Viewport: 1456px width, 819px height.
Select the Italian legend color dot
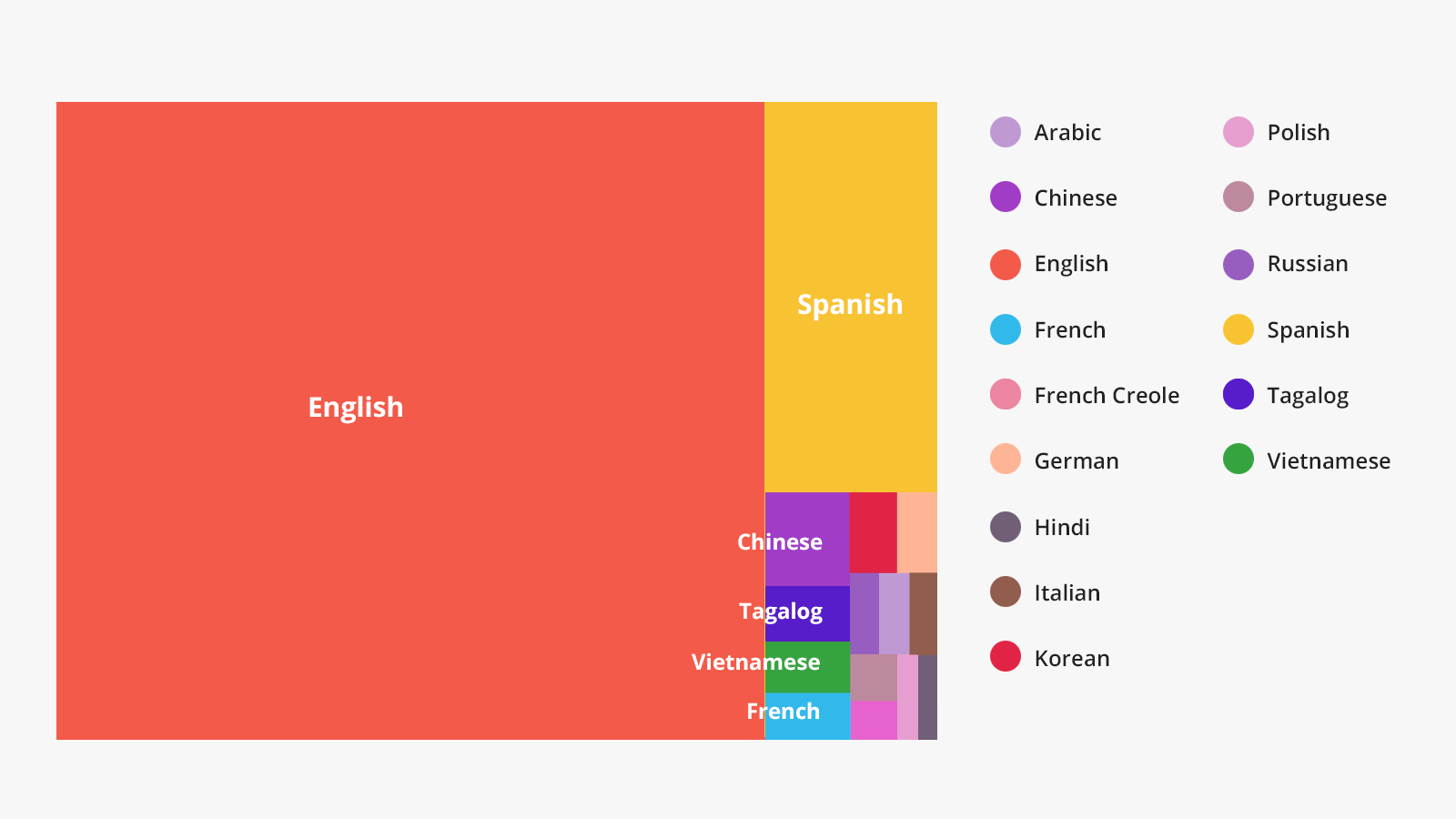click(1006, 592)
